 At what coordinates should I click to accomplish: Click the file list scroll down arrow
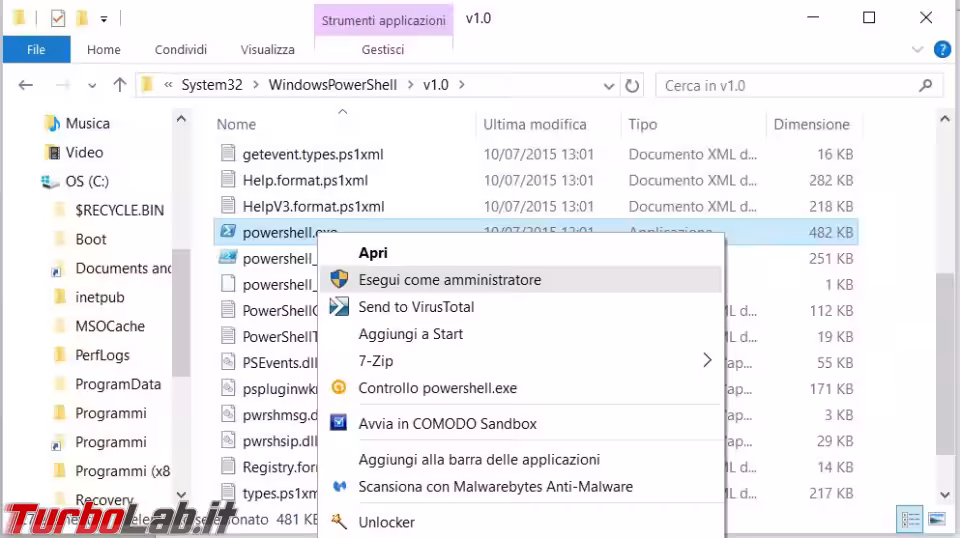(x=945, y=495)
